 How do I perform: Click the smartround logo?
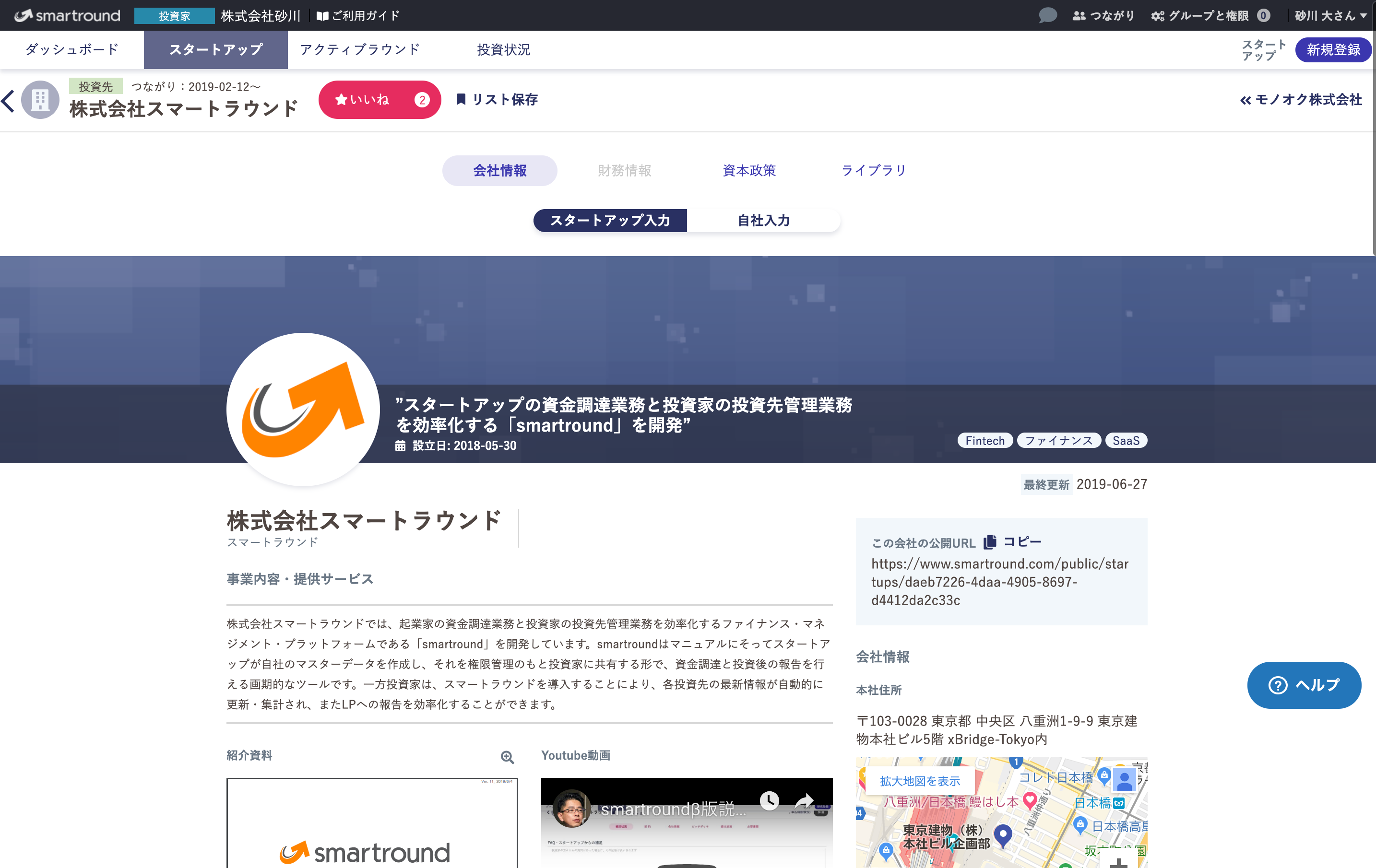click(x=68, y=15)
